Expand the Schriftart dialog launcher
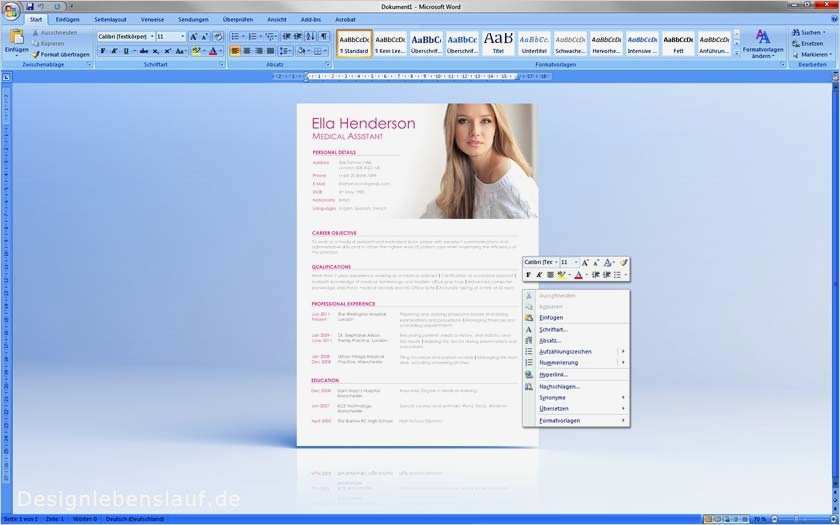 (222, 64)
